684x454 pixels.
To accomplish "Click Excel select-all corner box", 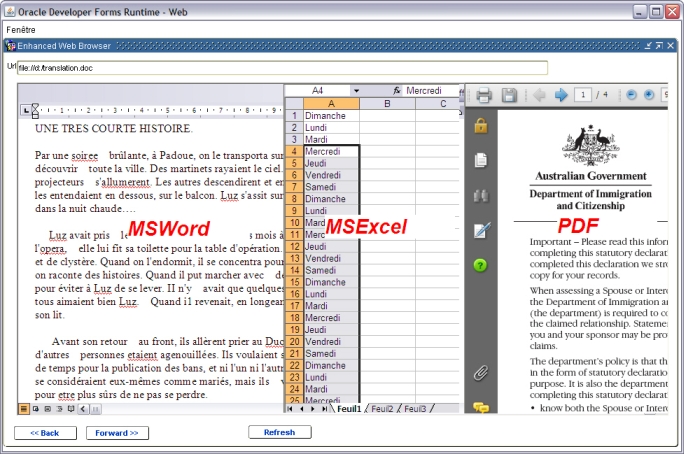I will pyautogui.click(x=294, y=104).
